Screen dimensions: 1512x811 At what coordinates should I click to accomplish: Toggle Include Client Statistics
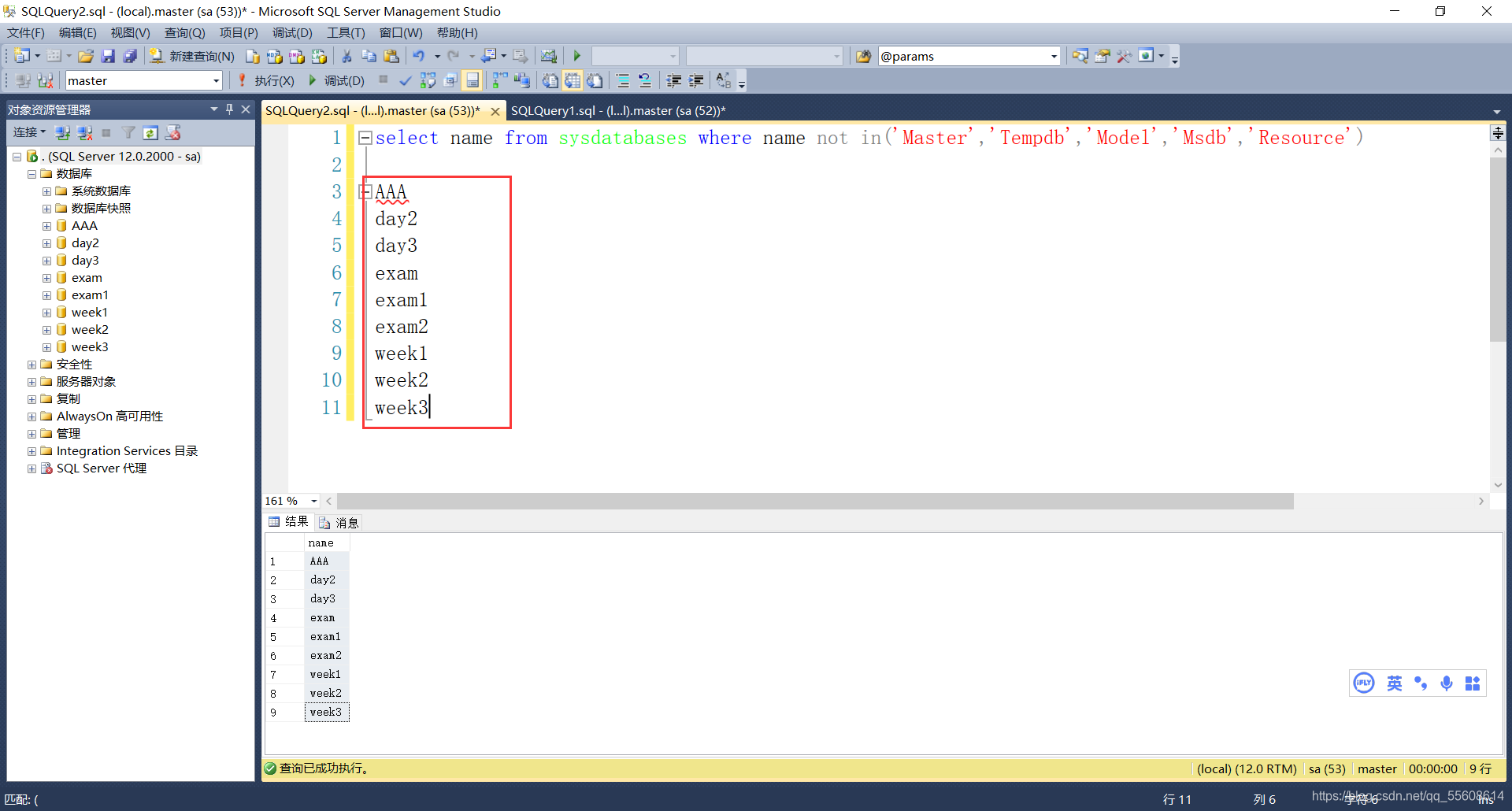pos(522,80)
